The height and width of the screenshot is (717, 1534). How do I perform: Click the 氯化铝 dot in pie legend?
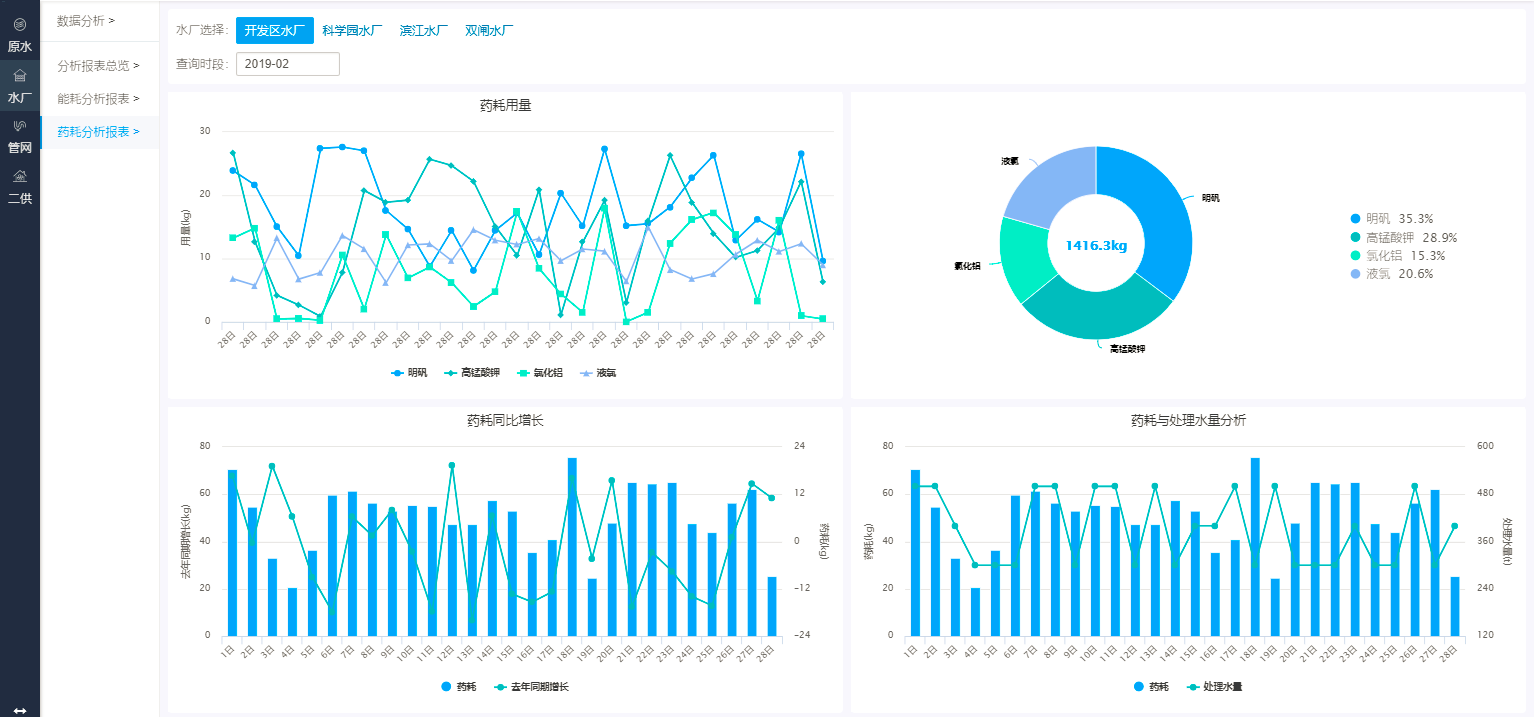[1355, 256]
